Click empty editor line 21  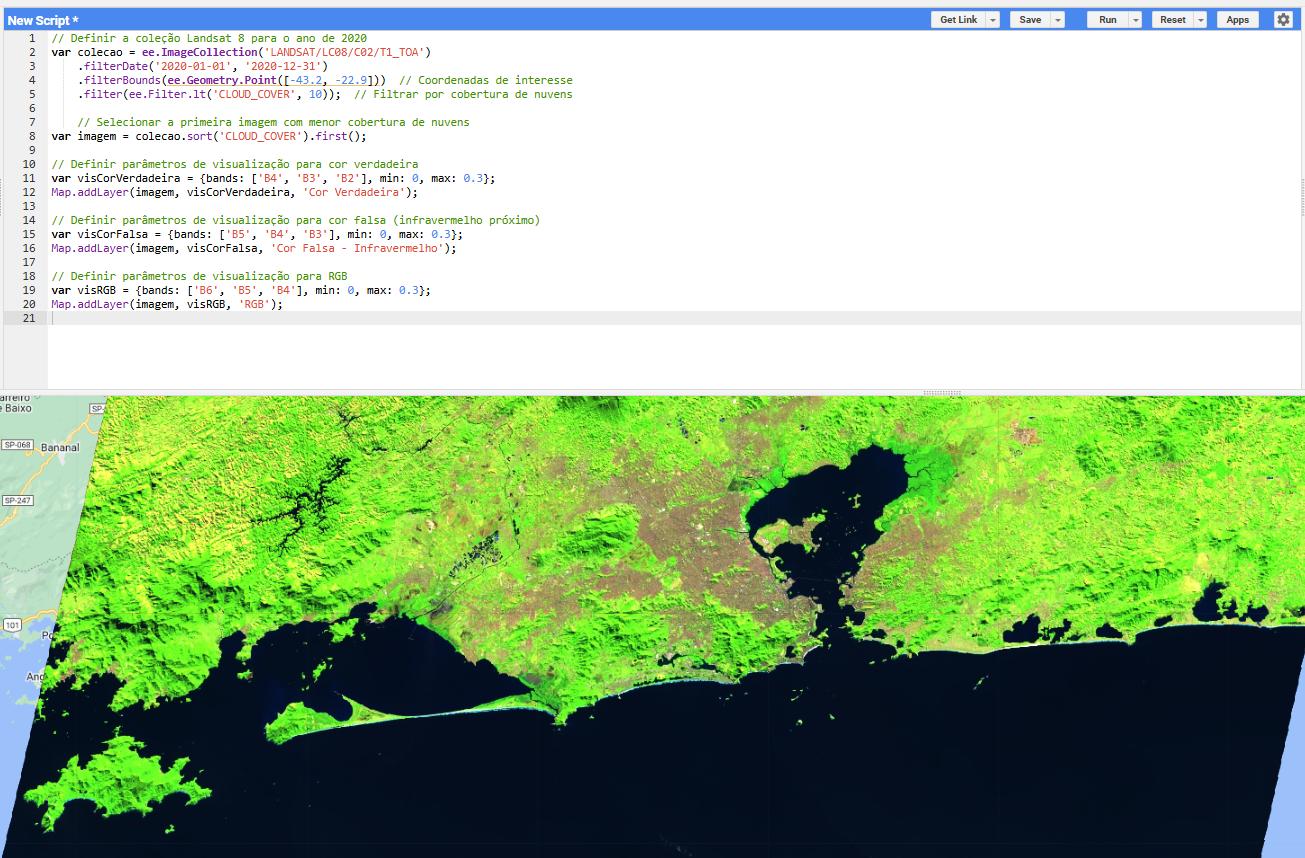(x=675, y=318)
